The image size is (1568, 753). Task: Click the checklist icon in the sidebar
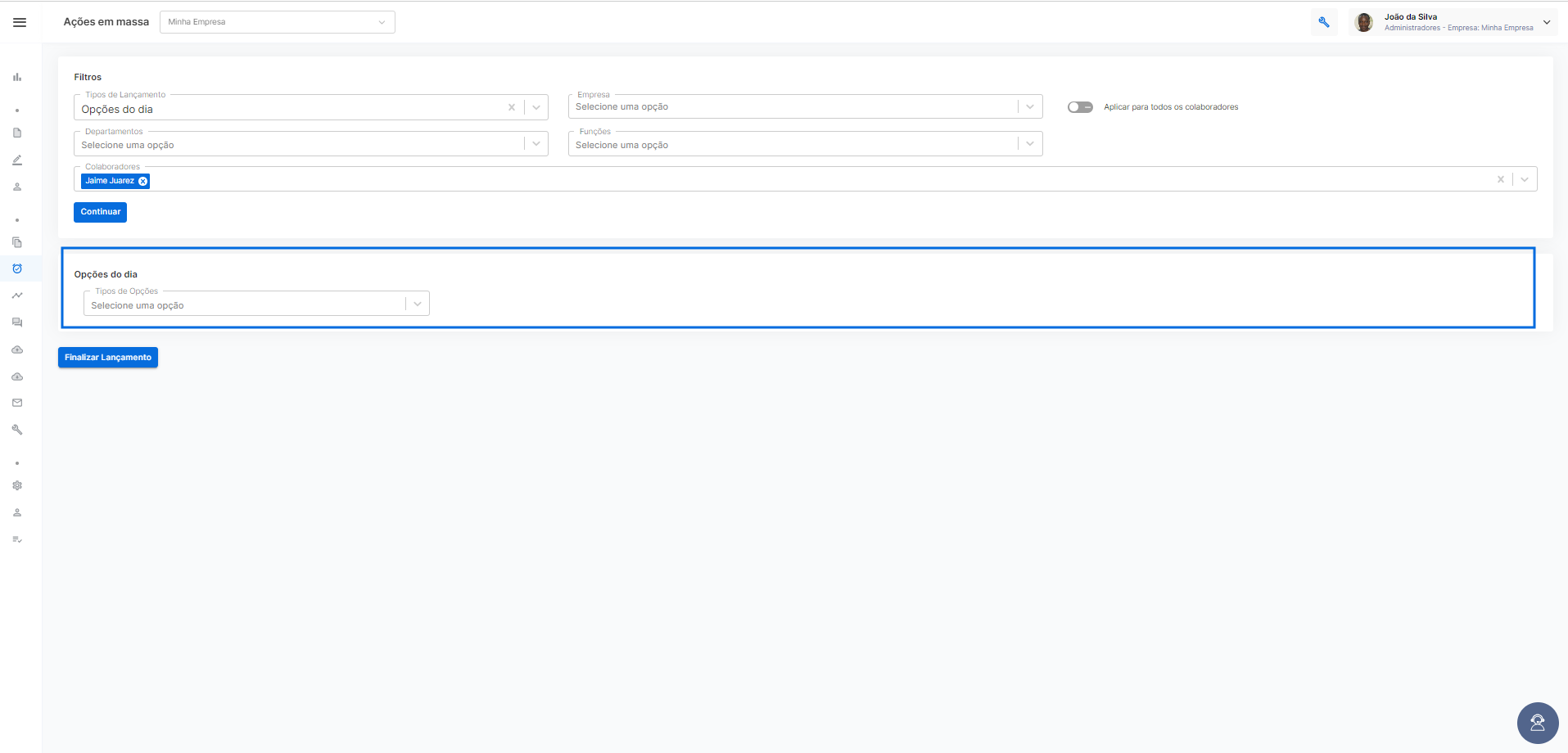click(x=17, y=539)
